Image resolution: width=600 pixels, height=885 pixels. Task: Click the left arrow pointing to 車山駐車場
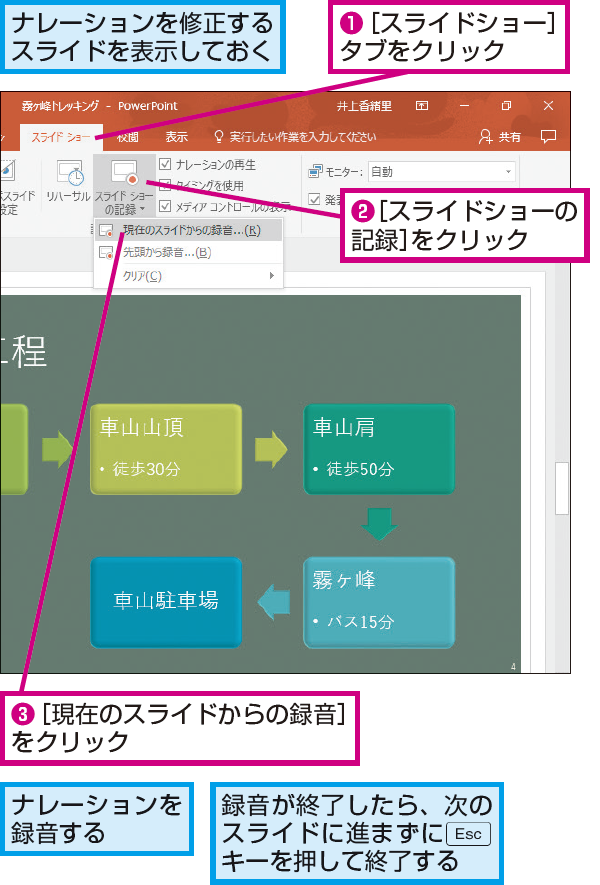point(274,602)
